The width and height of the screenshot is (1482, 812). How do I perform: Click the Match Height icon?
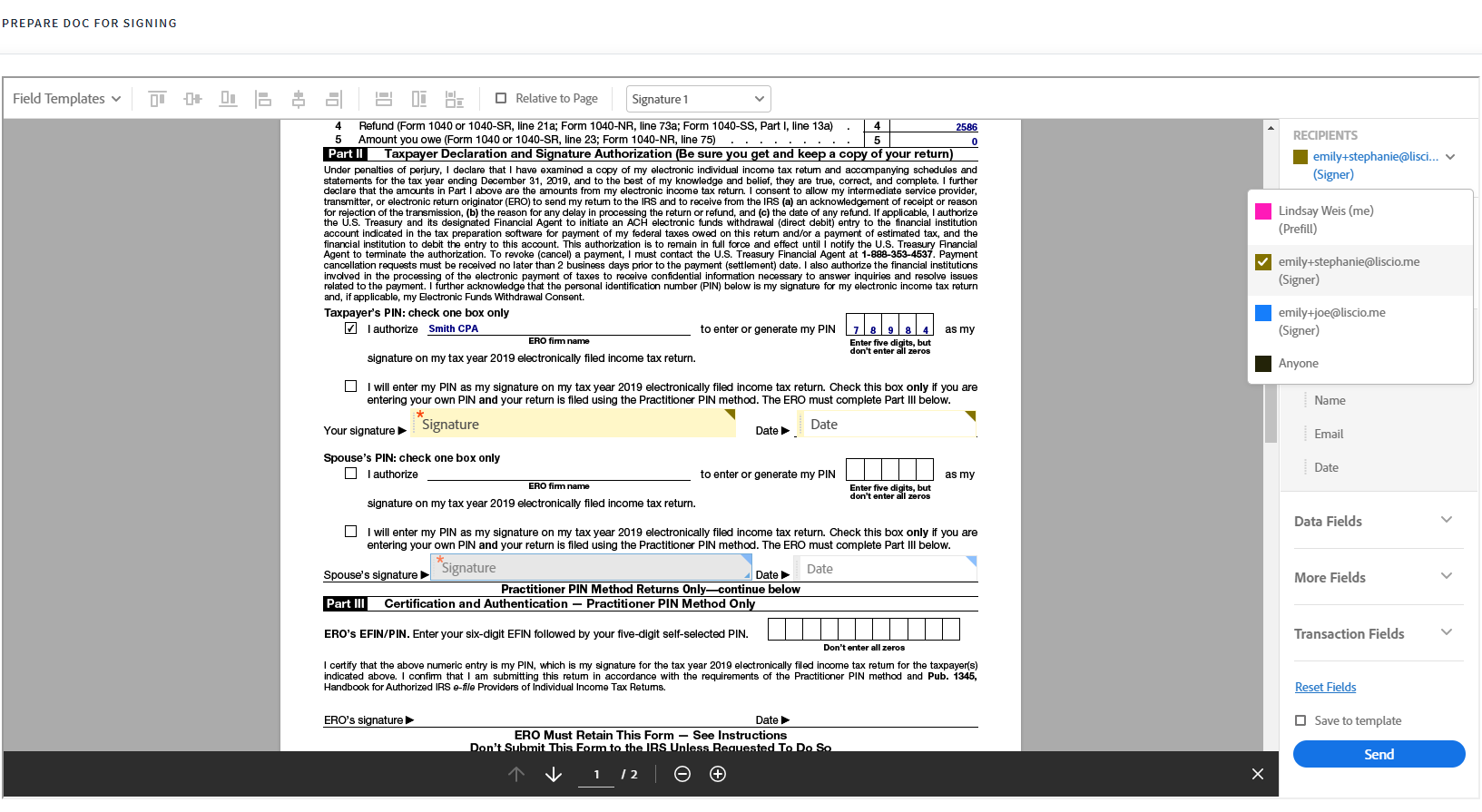[x=419, y=99]
